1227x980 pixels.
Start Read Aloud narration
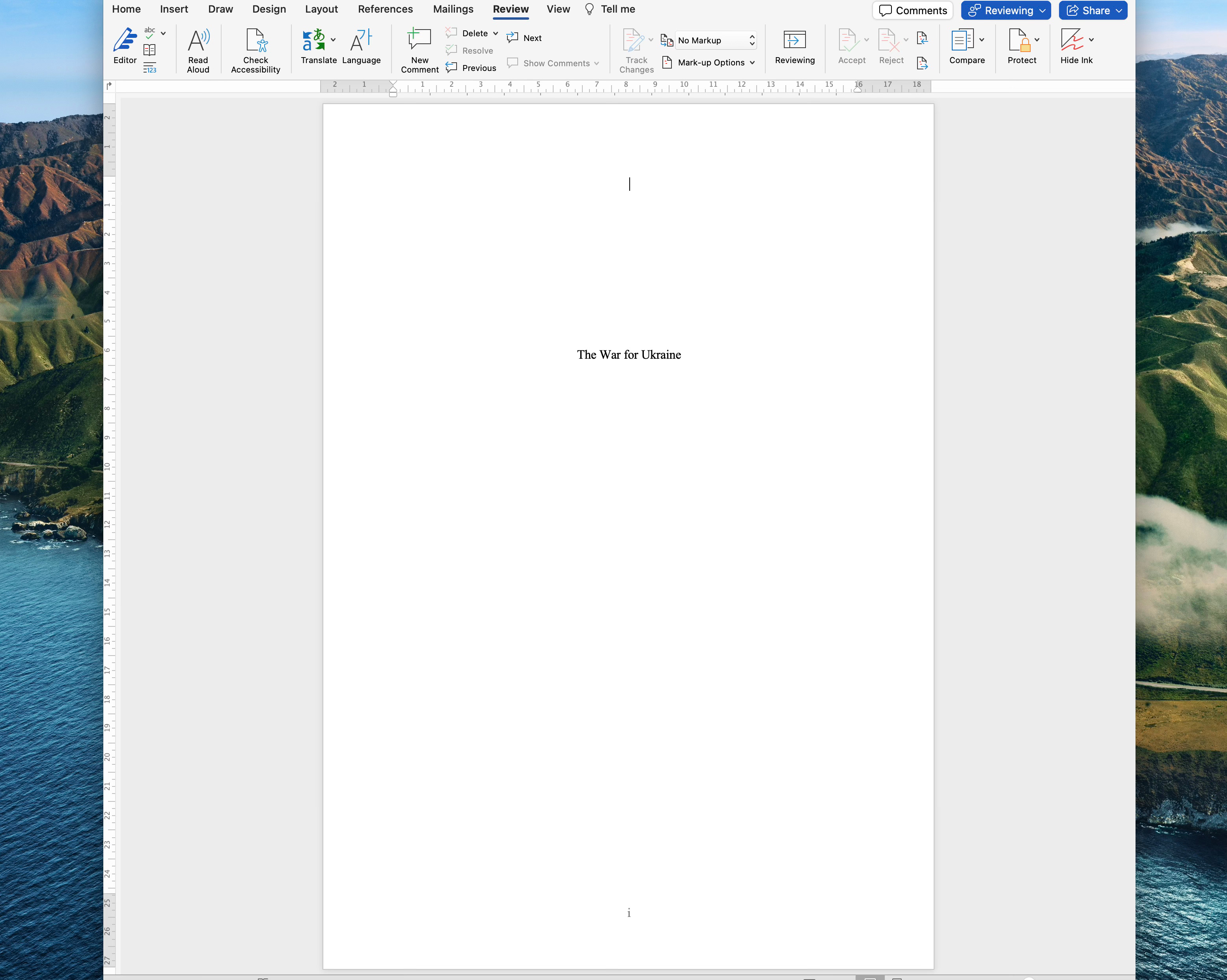tap(198, 50)
